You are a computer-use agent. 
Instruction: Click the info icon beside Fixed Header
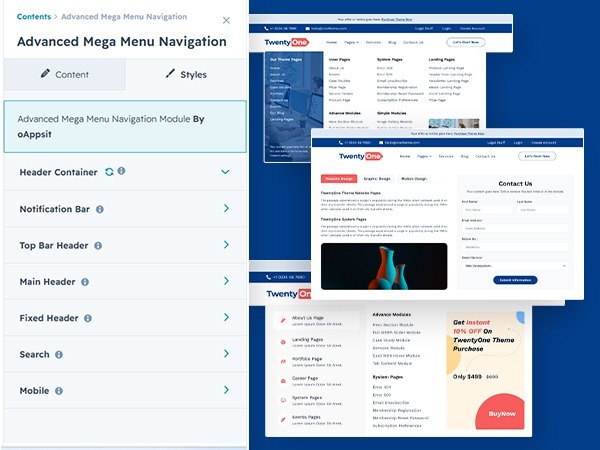click(x=88, y=318)
